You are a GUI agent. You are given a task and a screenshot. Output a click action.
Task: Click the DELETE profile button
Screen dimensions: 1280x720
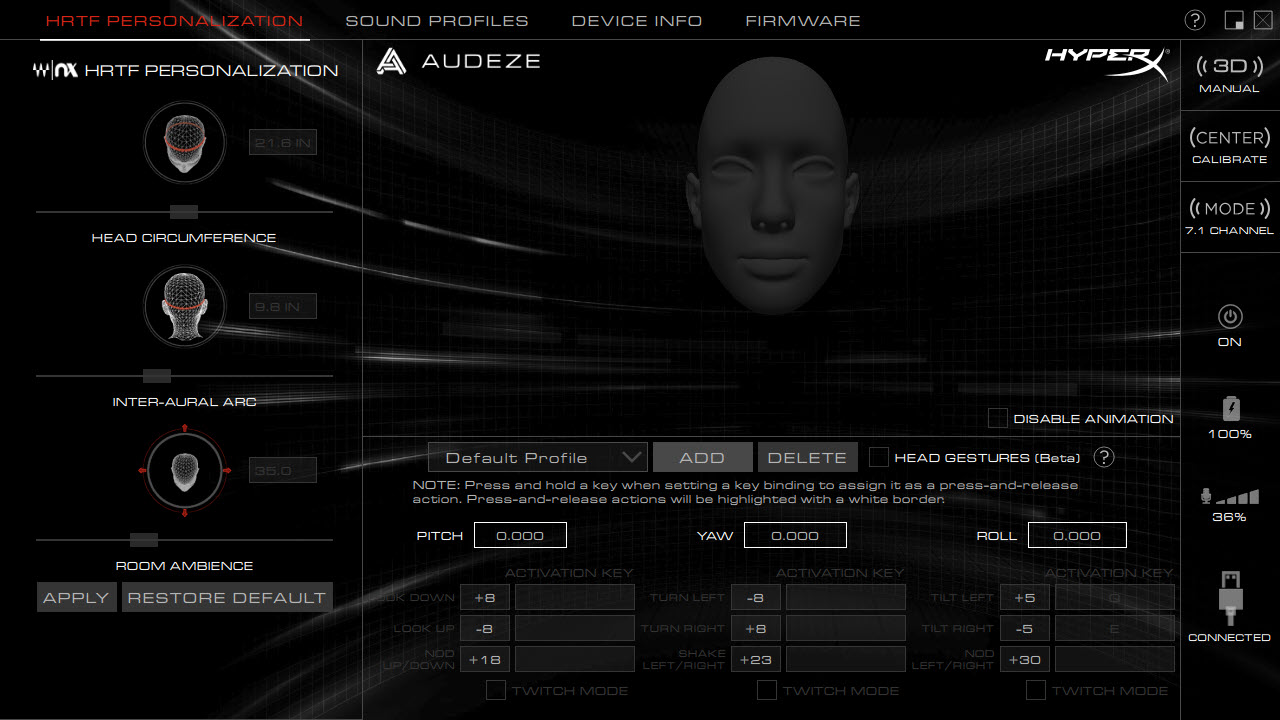[807, 457]
